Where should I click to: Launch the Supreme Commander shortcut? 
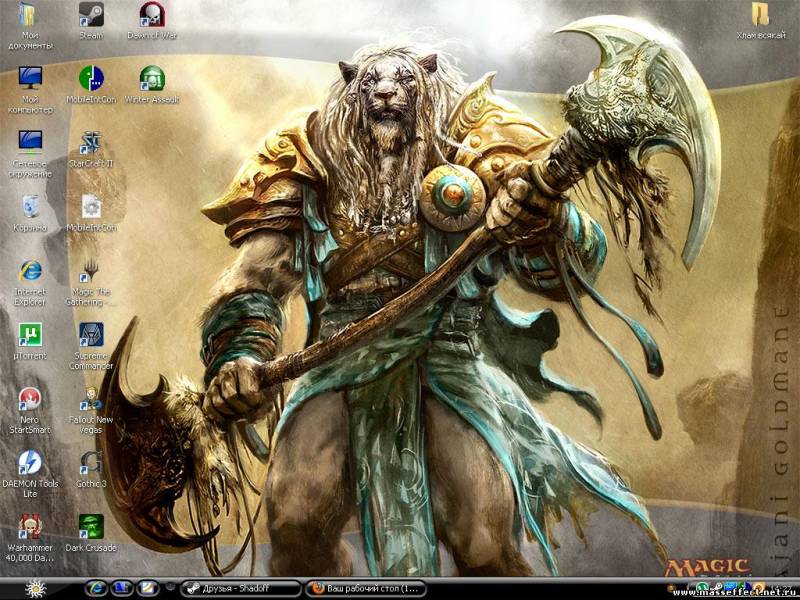91,335
